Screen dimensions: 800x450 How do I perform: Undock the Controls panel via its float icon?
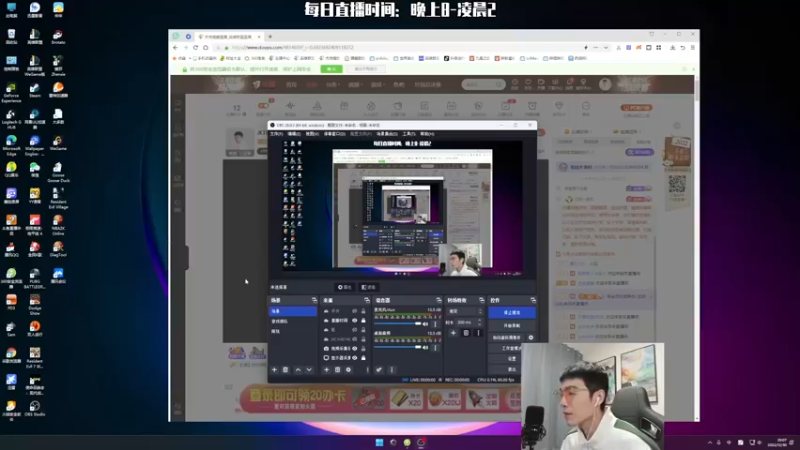pyautogui.click(x=533, y=300)
